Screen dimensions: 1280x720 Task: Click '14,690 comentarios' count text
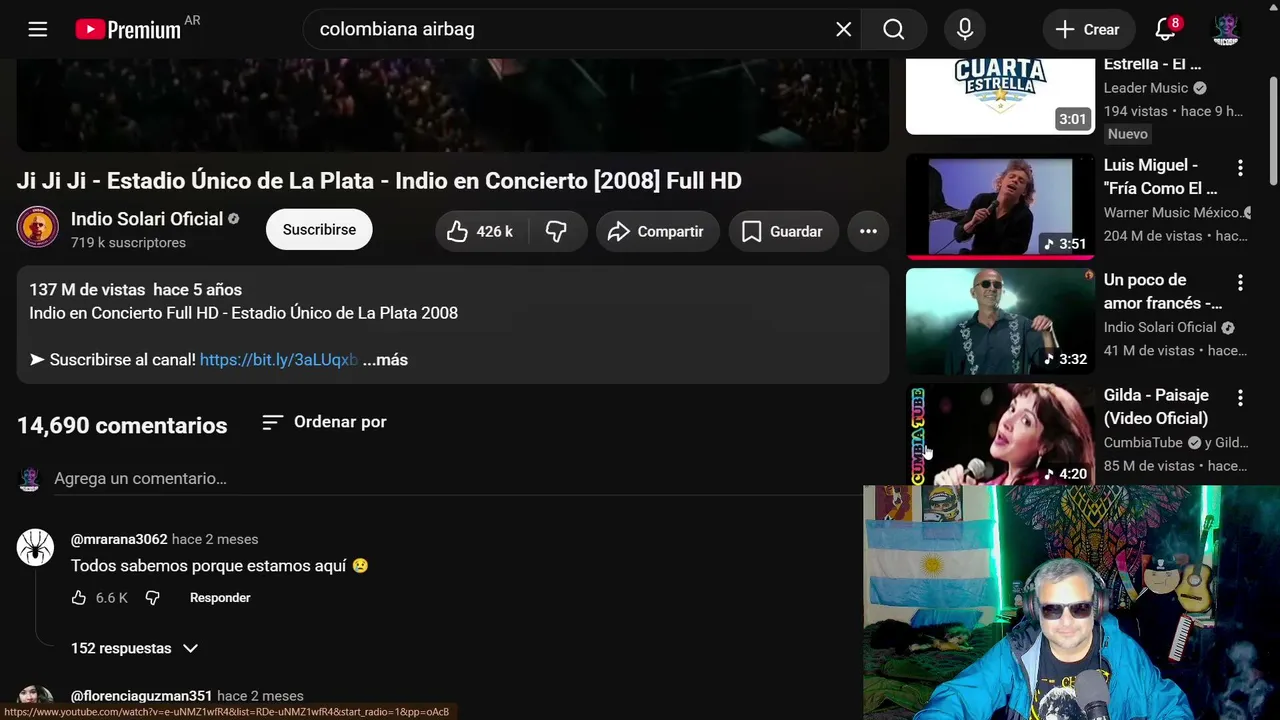122,425
